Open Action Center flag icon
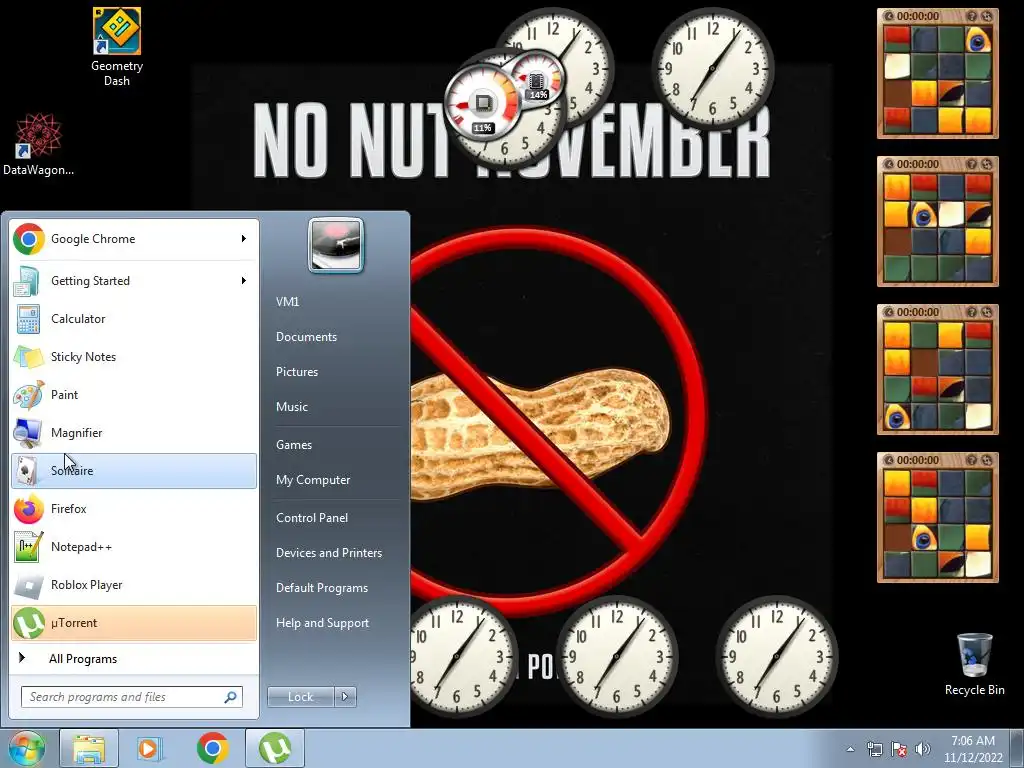 pos(899,749)
